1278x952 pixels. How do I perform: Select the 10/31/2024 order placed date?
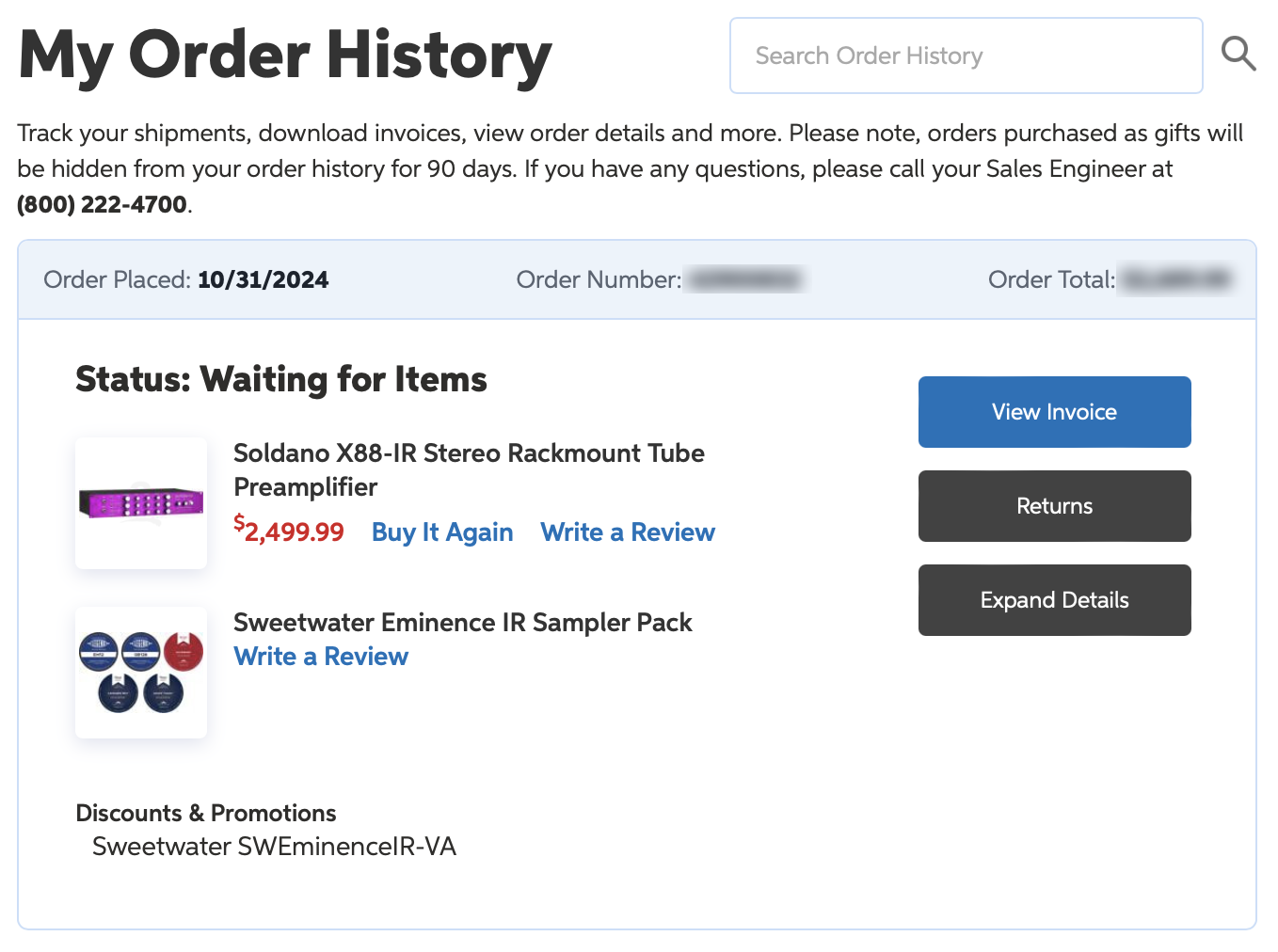click(264, 279)
